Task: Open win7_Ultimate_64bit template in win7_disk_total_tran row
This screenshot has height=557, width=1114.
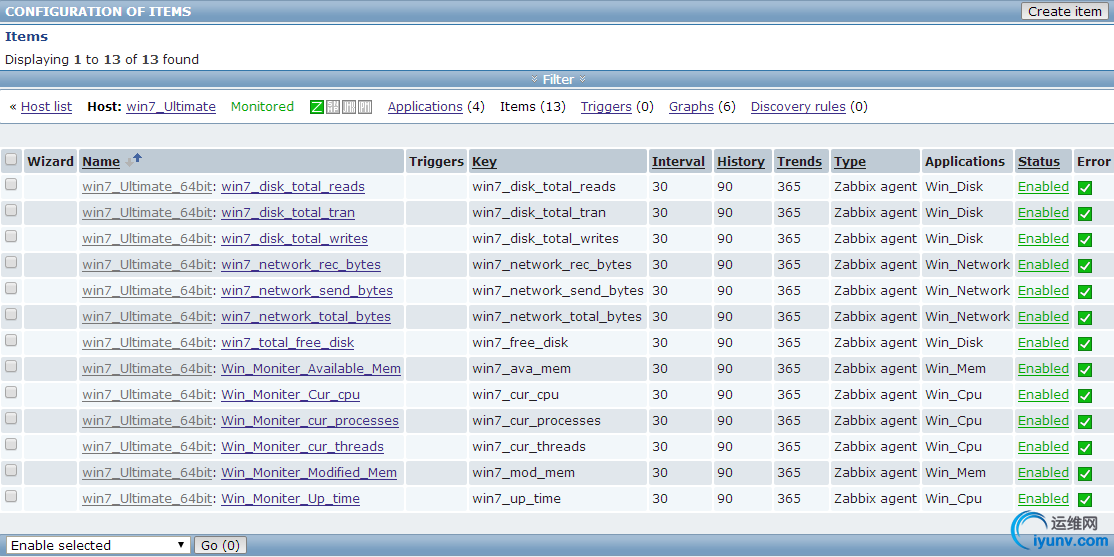Action: click(x=147, y=212)
